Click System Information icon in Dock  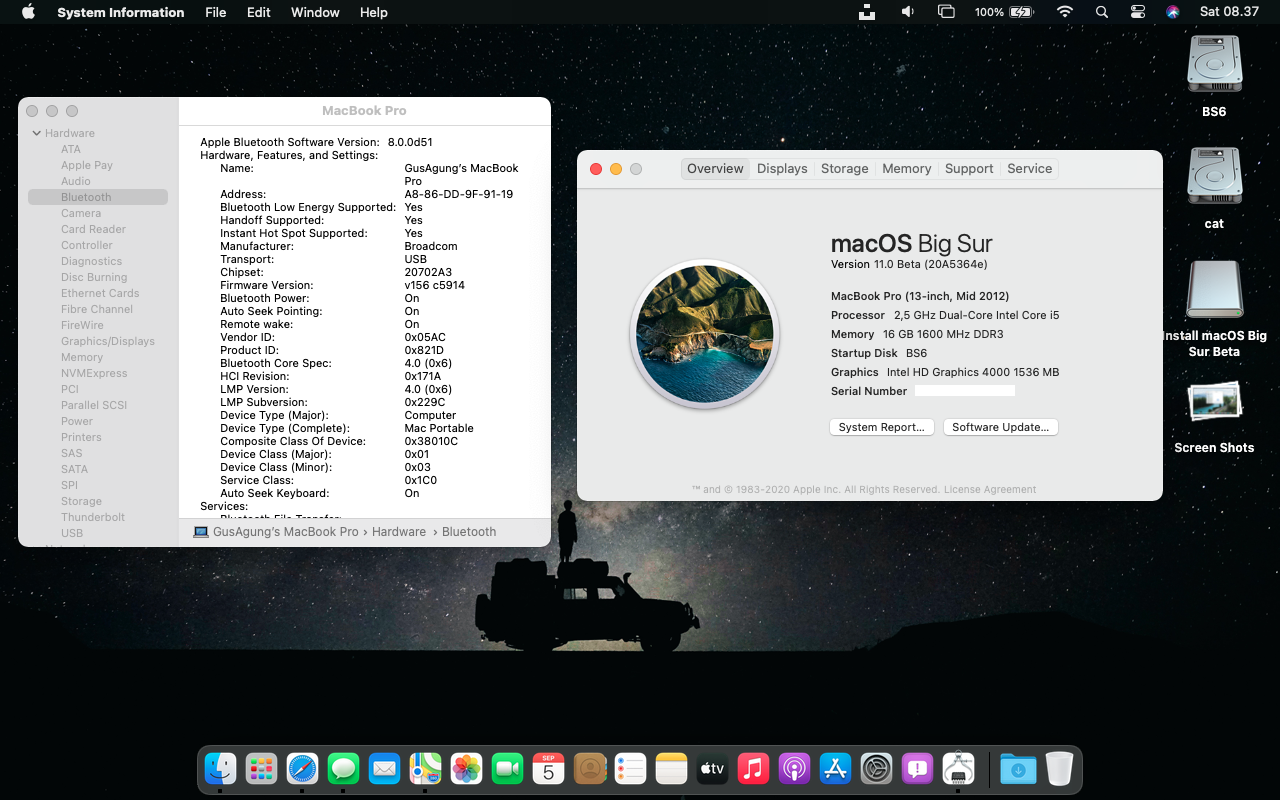958,768
